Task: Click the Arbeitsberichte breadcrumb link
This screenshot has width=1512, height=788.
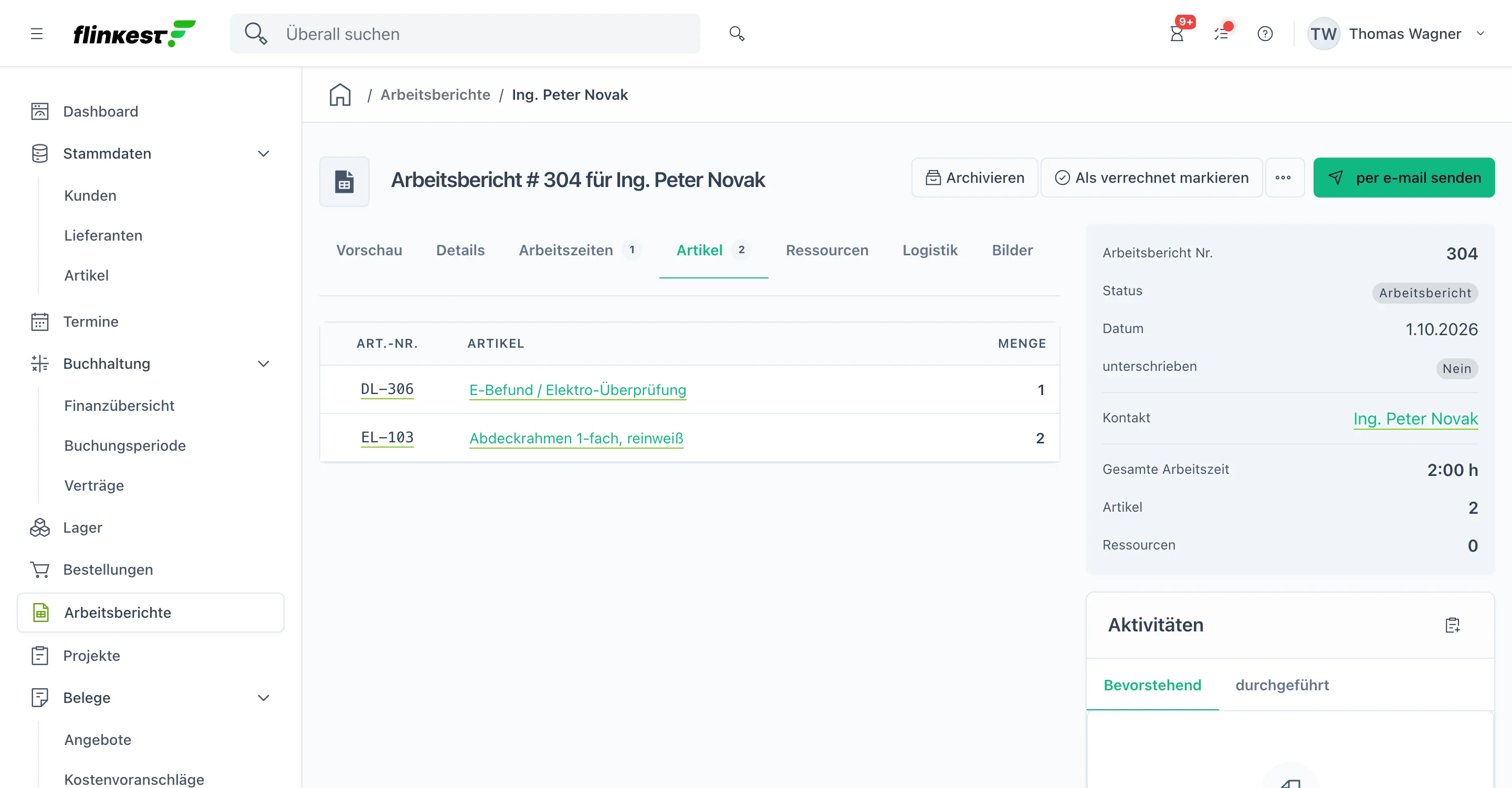Action: 435,95
